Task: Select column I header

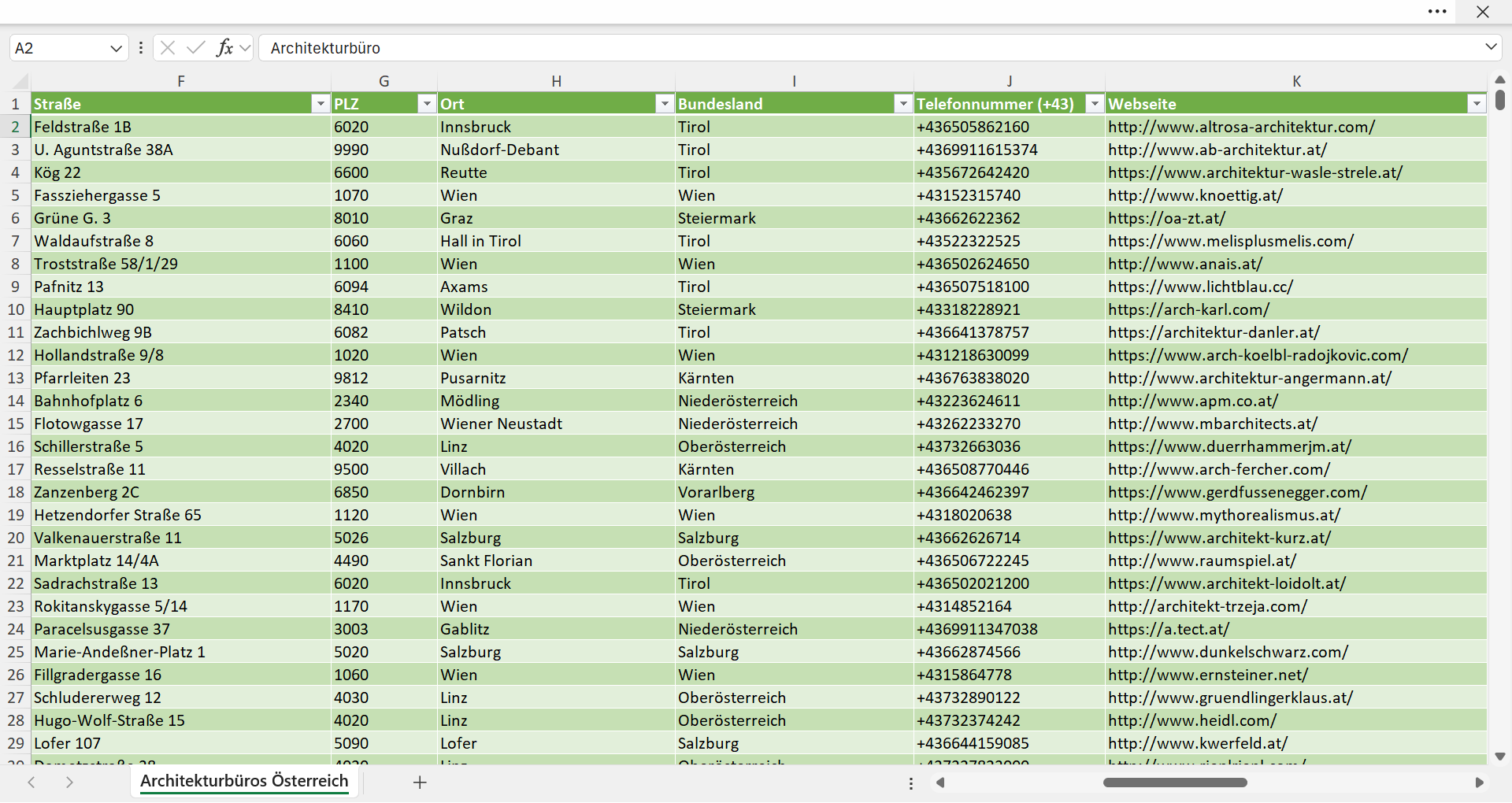Action: pyautogui.click(x=794, y=81)
